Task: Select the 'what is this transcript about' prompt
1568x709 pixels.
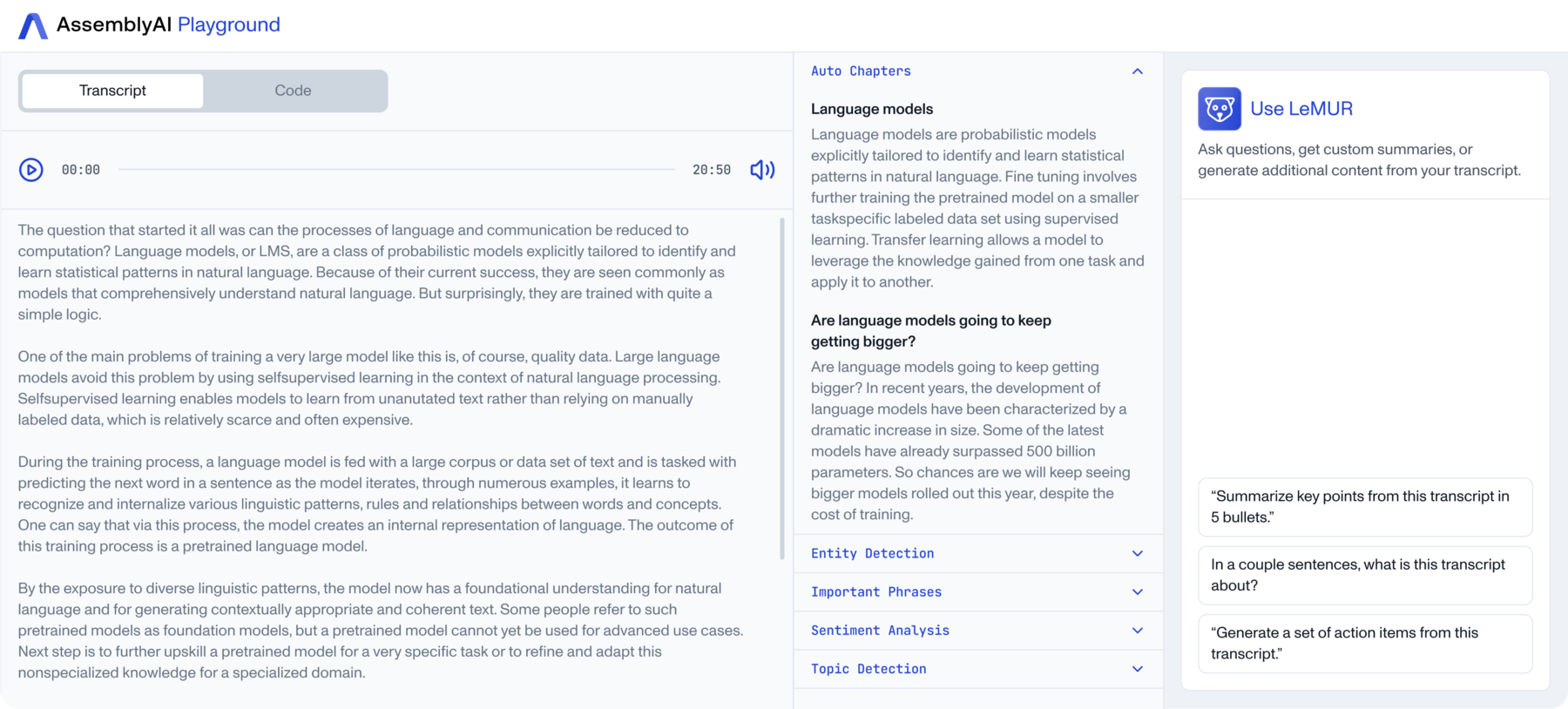Action: [x=1366, y=575]
